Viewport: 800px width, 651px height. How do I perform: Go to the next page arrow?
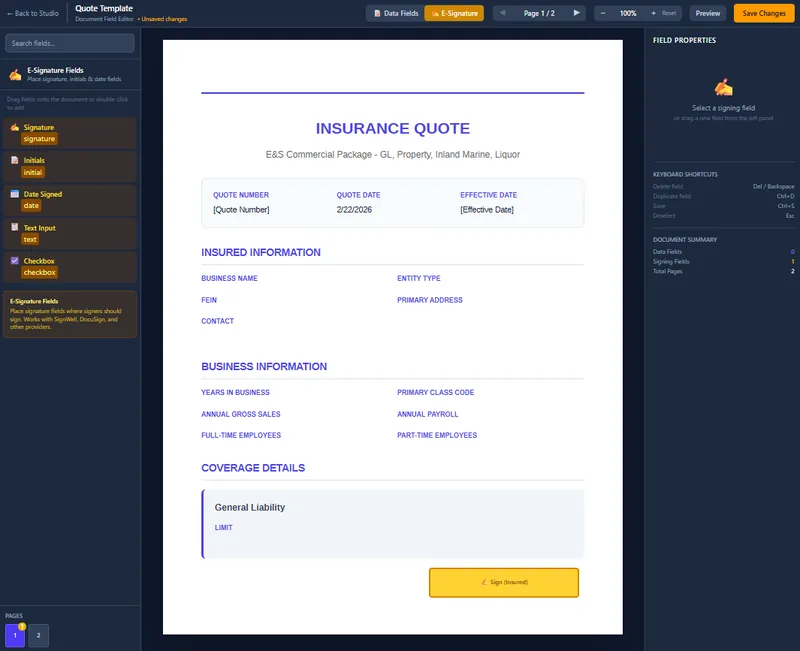[577, 13]
